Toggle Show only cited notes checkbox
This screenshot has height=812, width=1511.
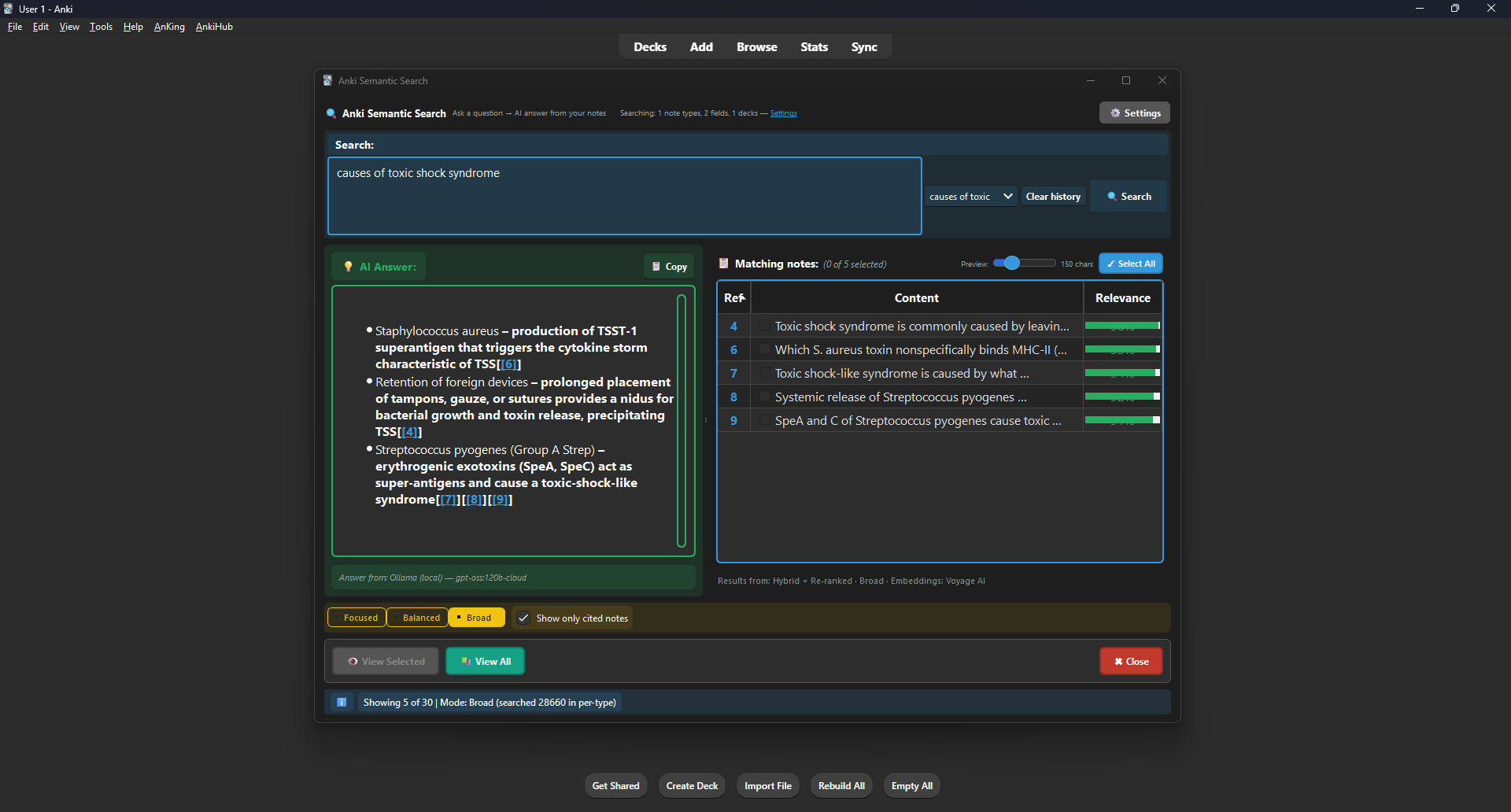(x=524, y=618)
